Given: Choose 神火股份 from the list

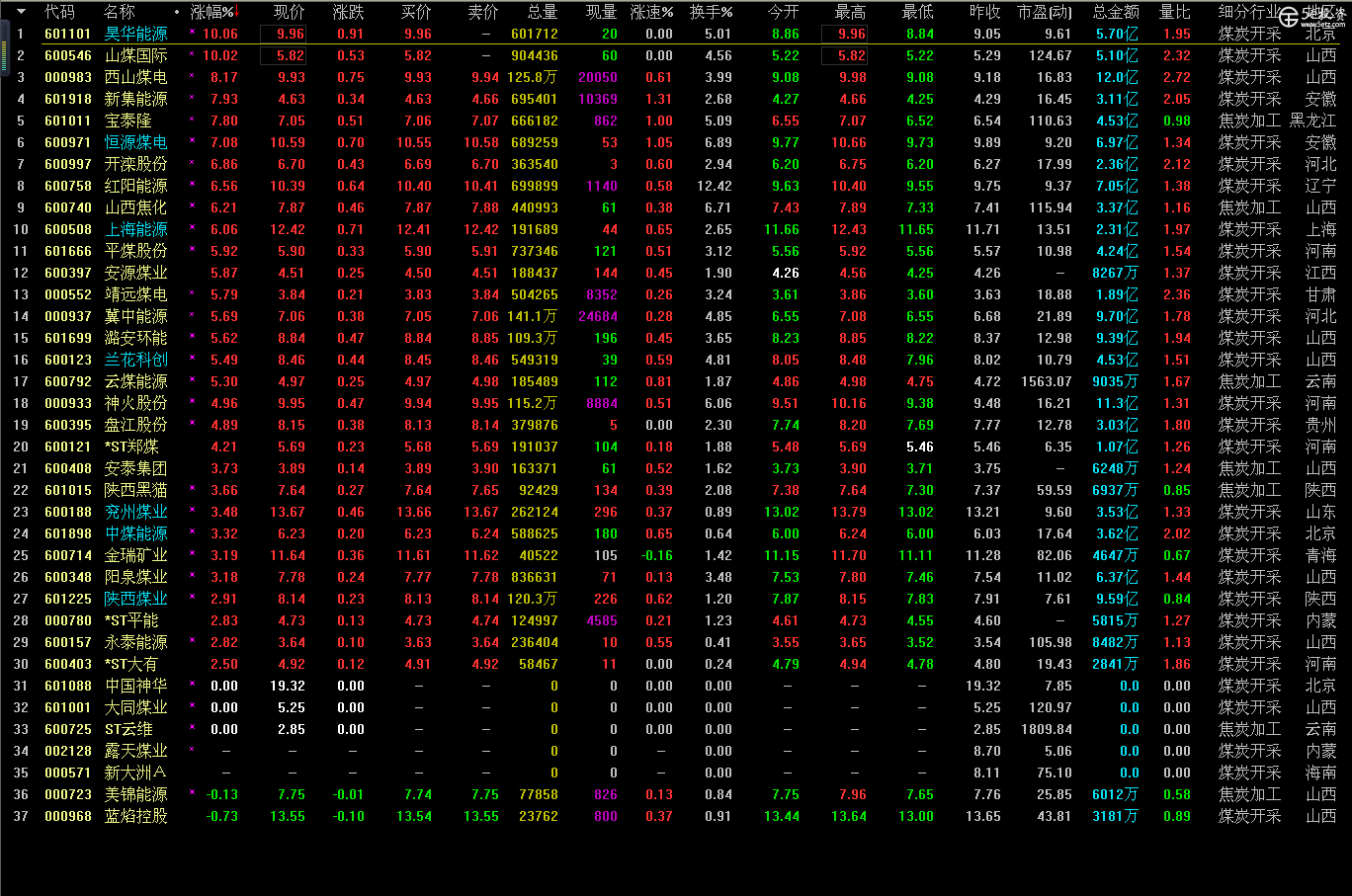Looking at the screenshot, I should (x=136, y=403).
